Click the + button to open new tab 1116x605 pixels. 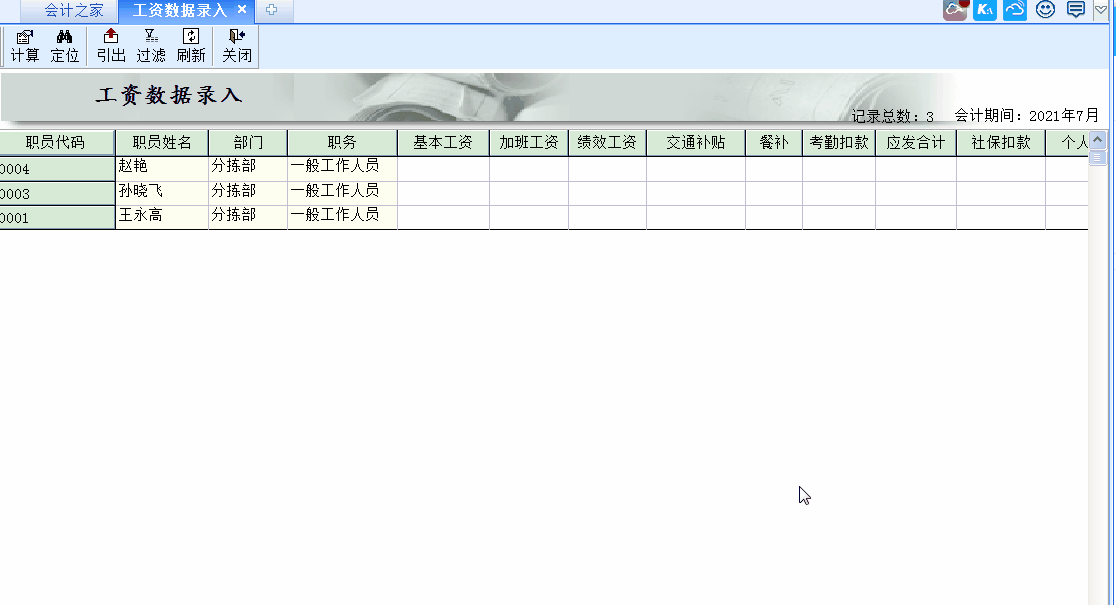[271, 11]
